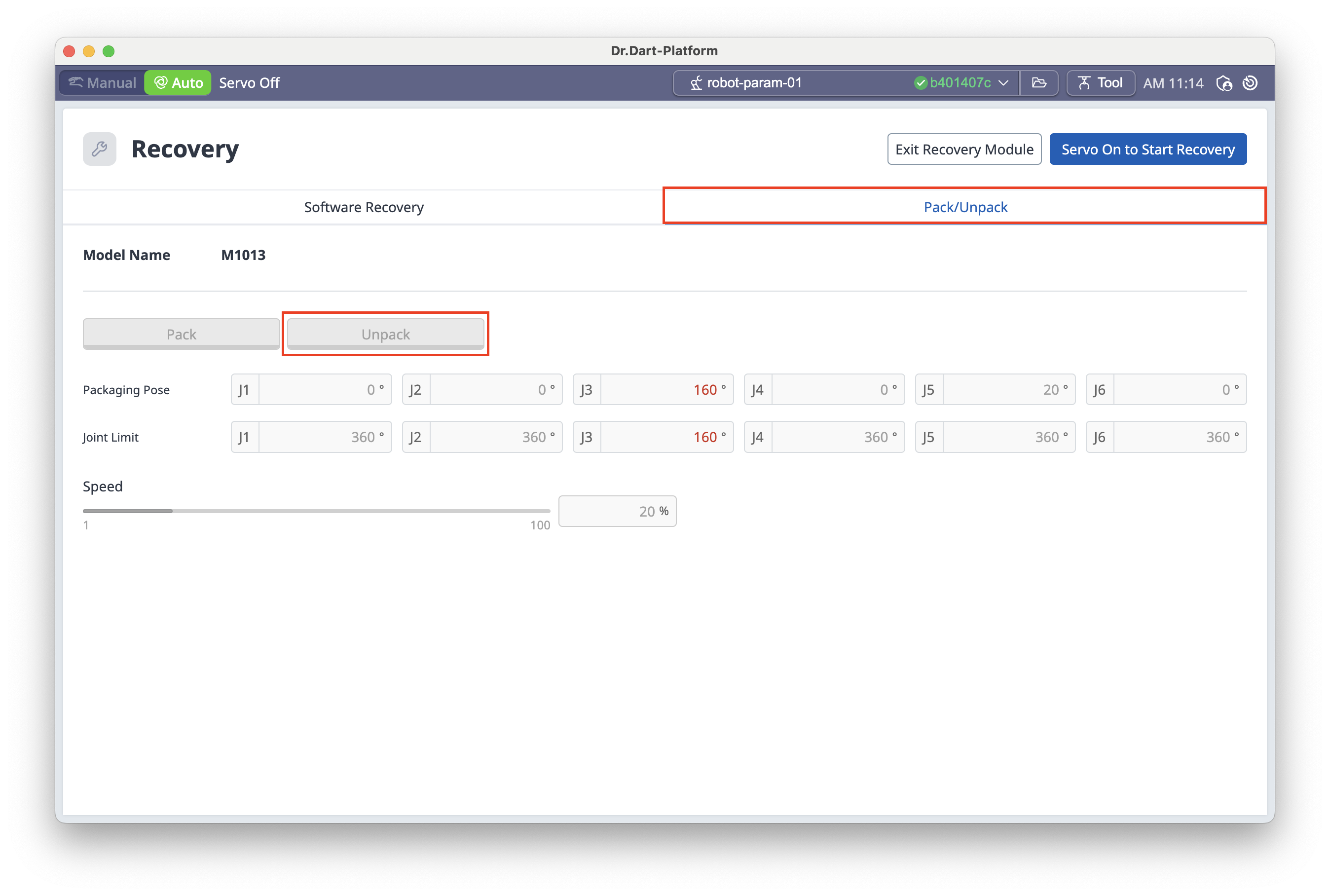The image size is (1330, 896).
Task: Switch to Manual mode
Action: click(103, 83)
